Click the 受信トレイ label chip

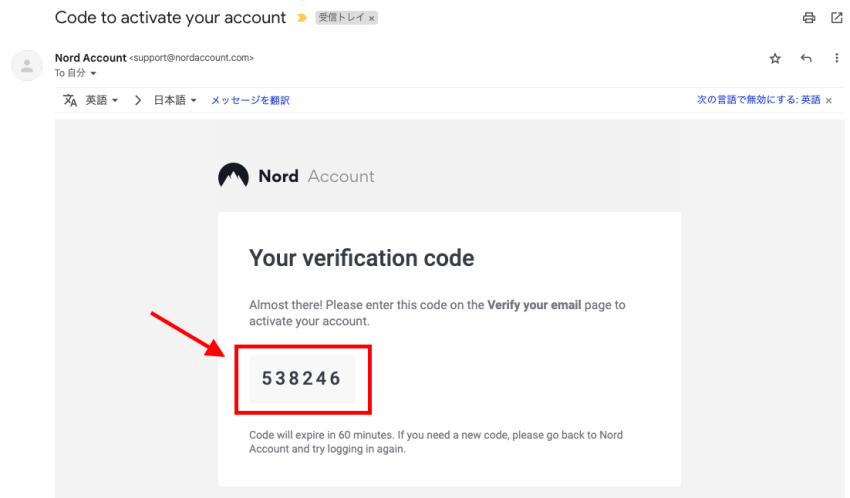click(342, 18)
